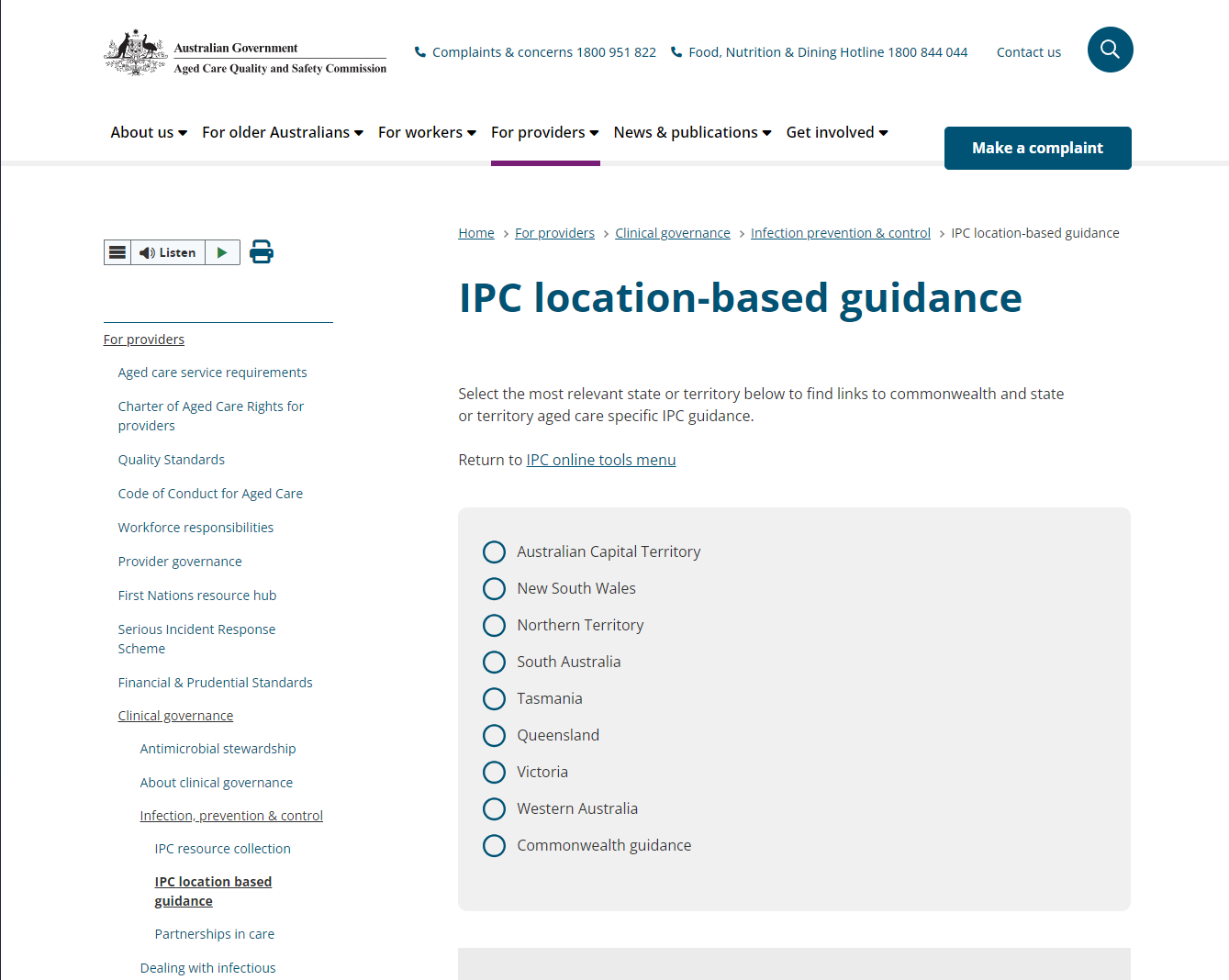Image resolution: width=1229 pixels, height=980 pixels.
Task: Open site search with the magnifier icon
Action: coord(1110,50)
